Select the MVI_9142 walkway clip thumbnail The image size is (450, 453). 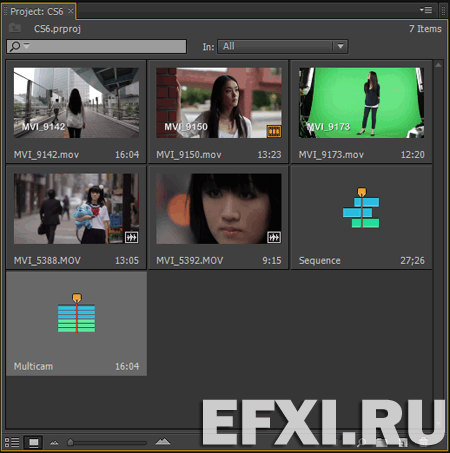pyautogui.click(x=76, y=103)
